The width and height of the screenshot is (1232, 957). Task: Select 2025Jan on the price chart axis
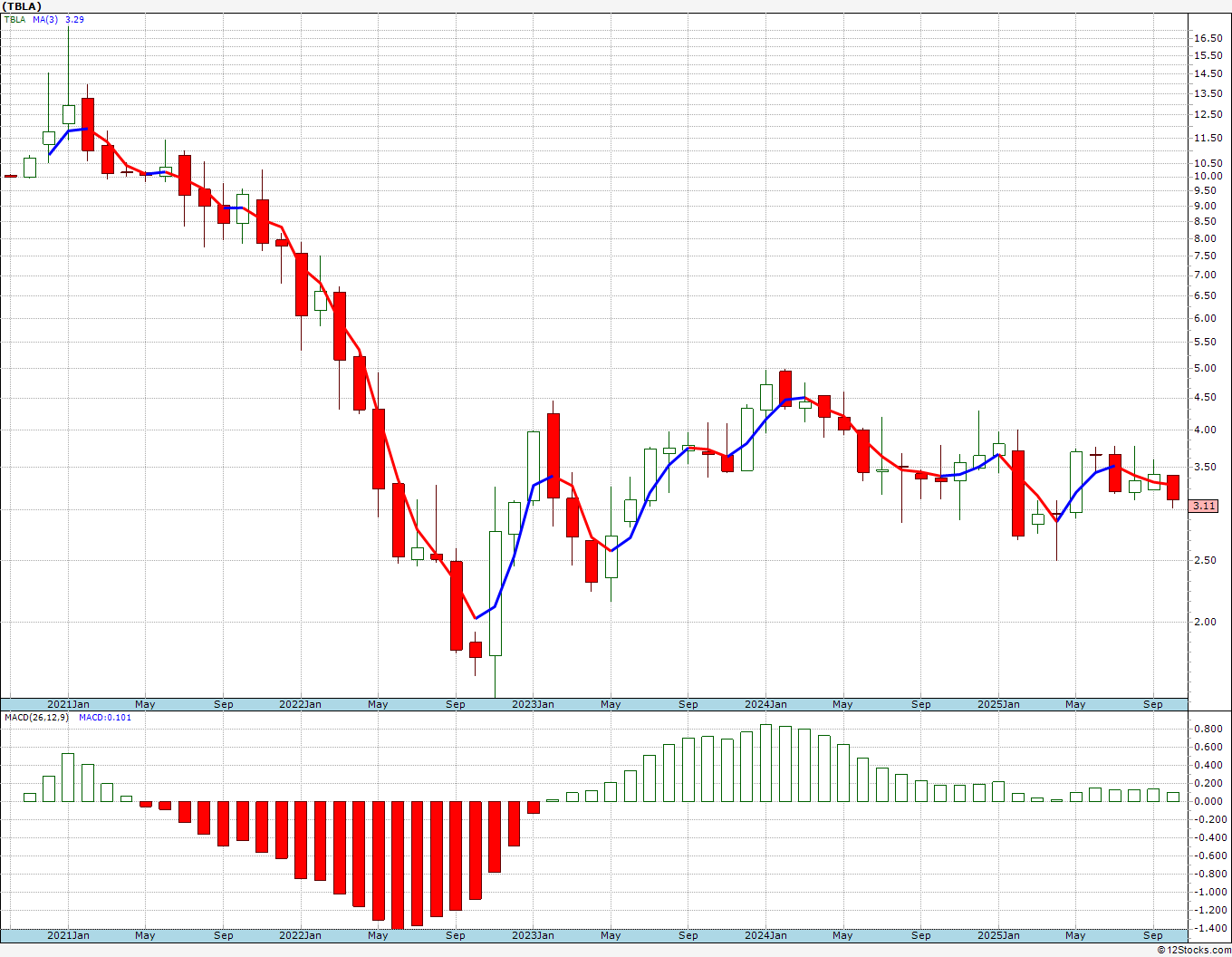coord(998,704)
